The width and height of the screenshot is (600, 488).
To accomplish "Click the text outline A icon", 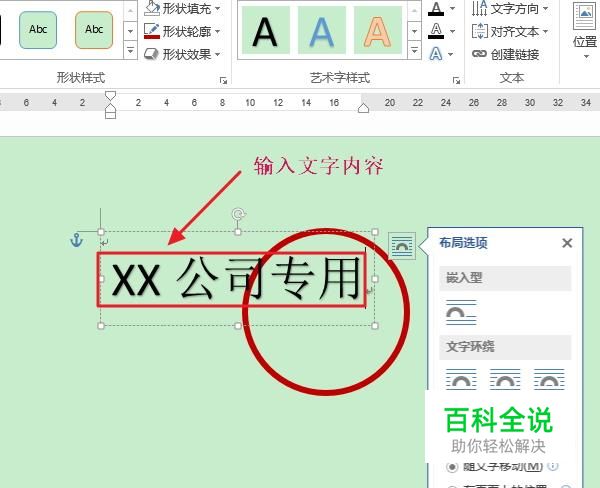I will tap(436, 31).
